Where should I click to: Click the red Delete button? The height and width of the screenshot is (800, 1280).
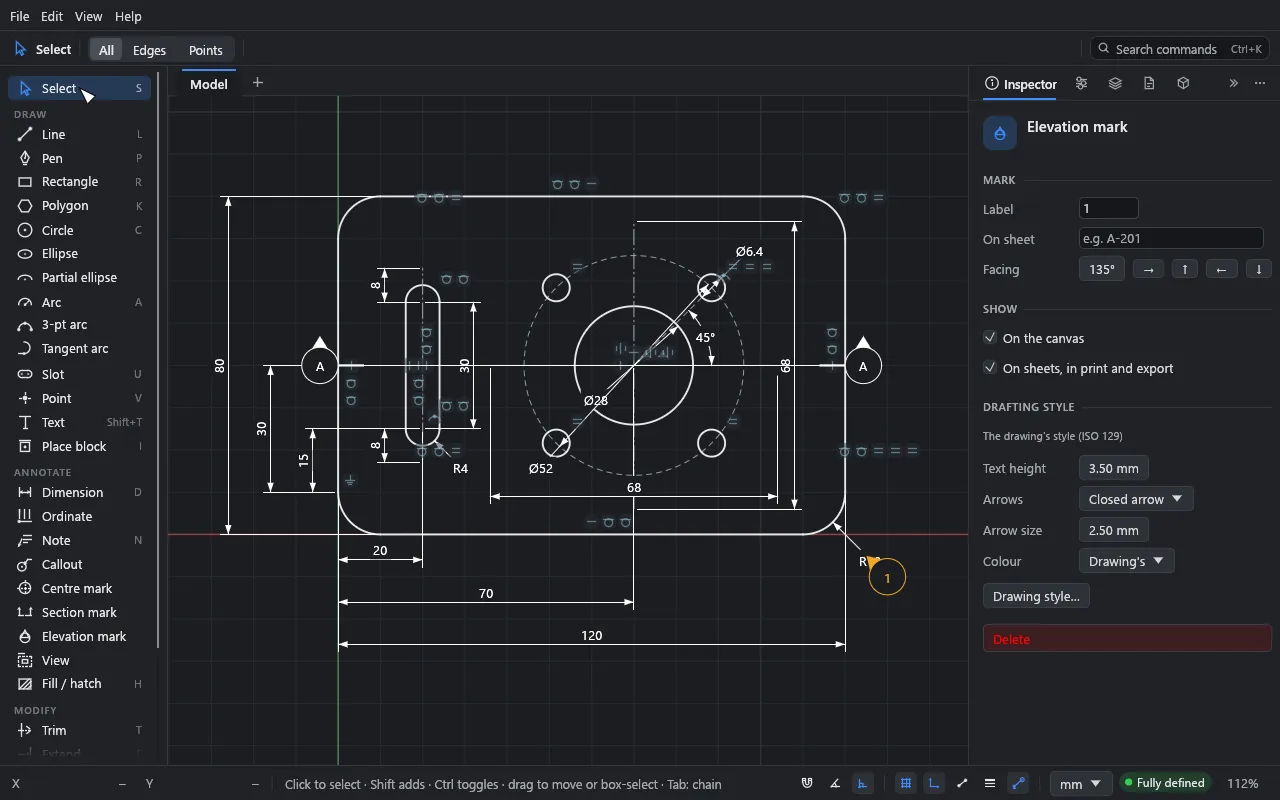(1127, 639)
